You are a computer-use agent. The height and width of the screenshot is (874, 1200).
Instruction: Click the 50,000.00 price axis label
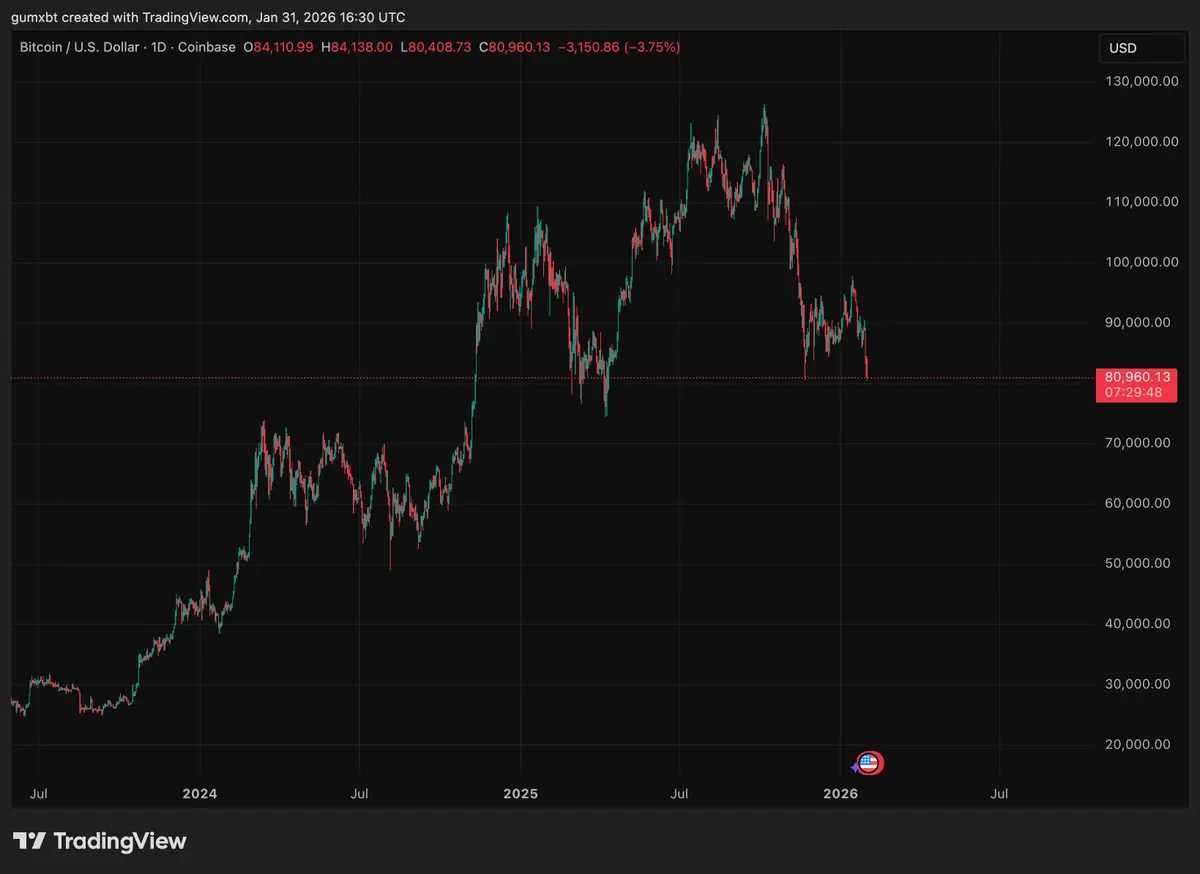click(1138, 563)
